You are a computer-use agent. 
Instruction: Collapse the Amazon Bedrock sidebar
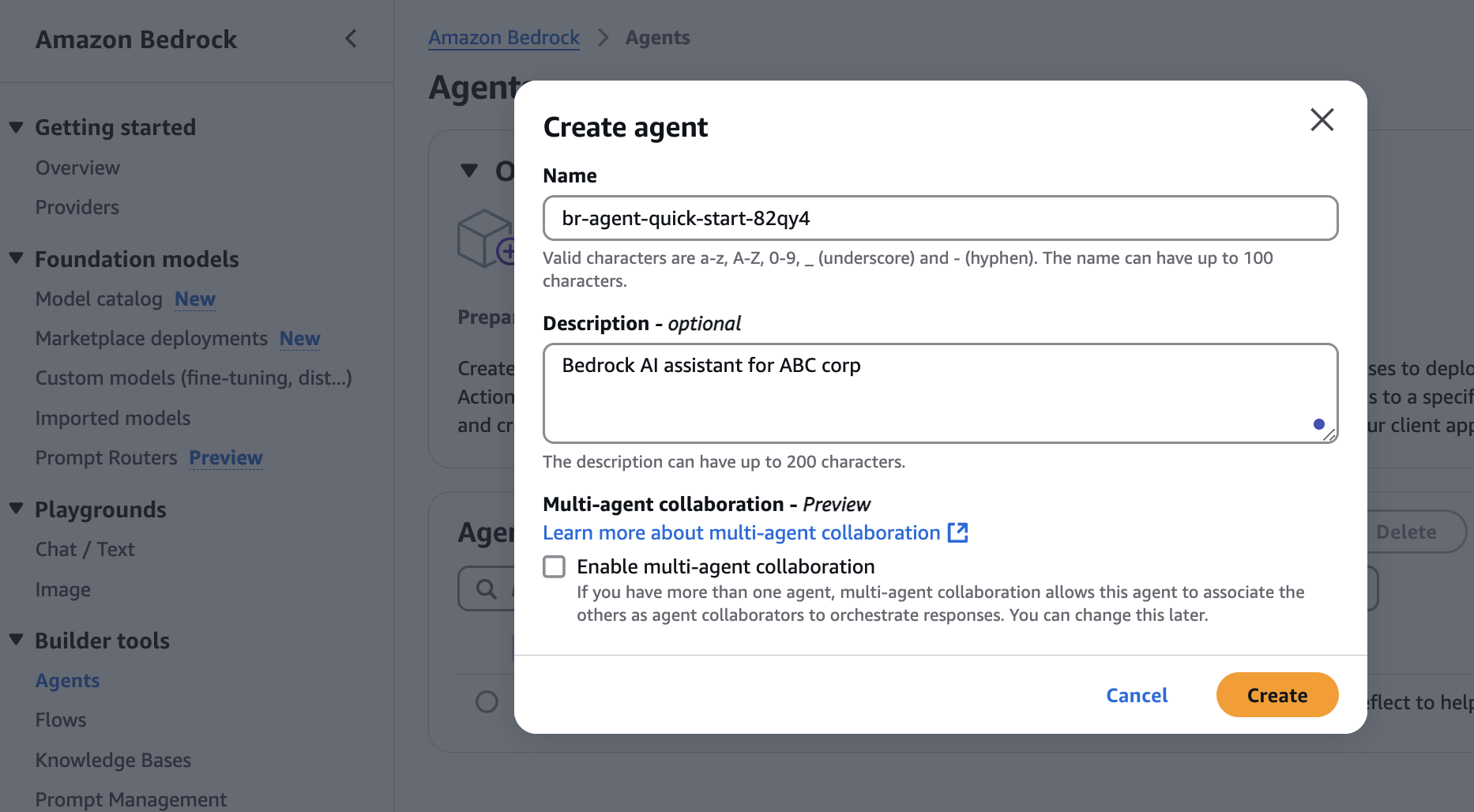click(x=352, y=39)
